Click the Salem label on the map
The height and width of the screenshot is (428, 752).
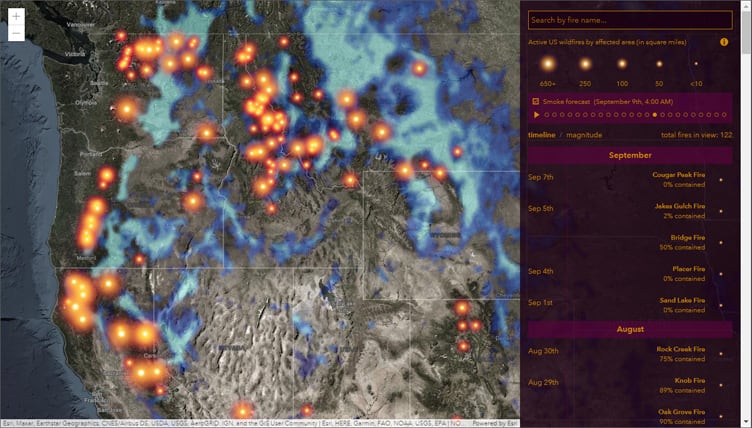tap(82, 173)
